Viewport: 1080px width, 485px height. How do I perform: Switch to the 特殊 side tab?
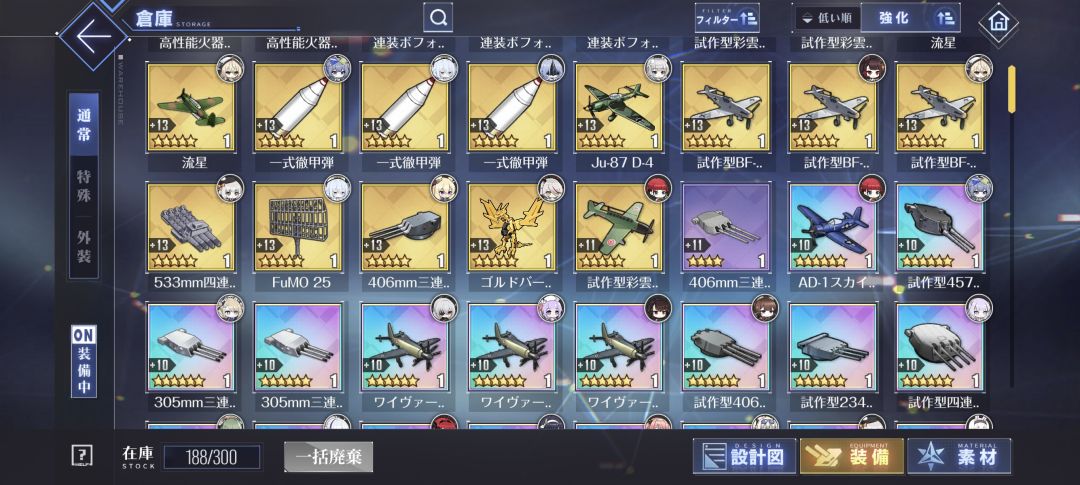click(x=84, y=186)
